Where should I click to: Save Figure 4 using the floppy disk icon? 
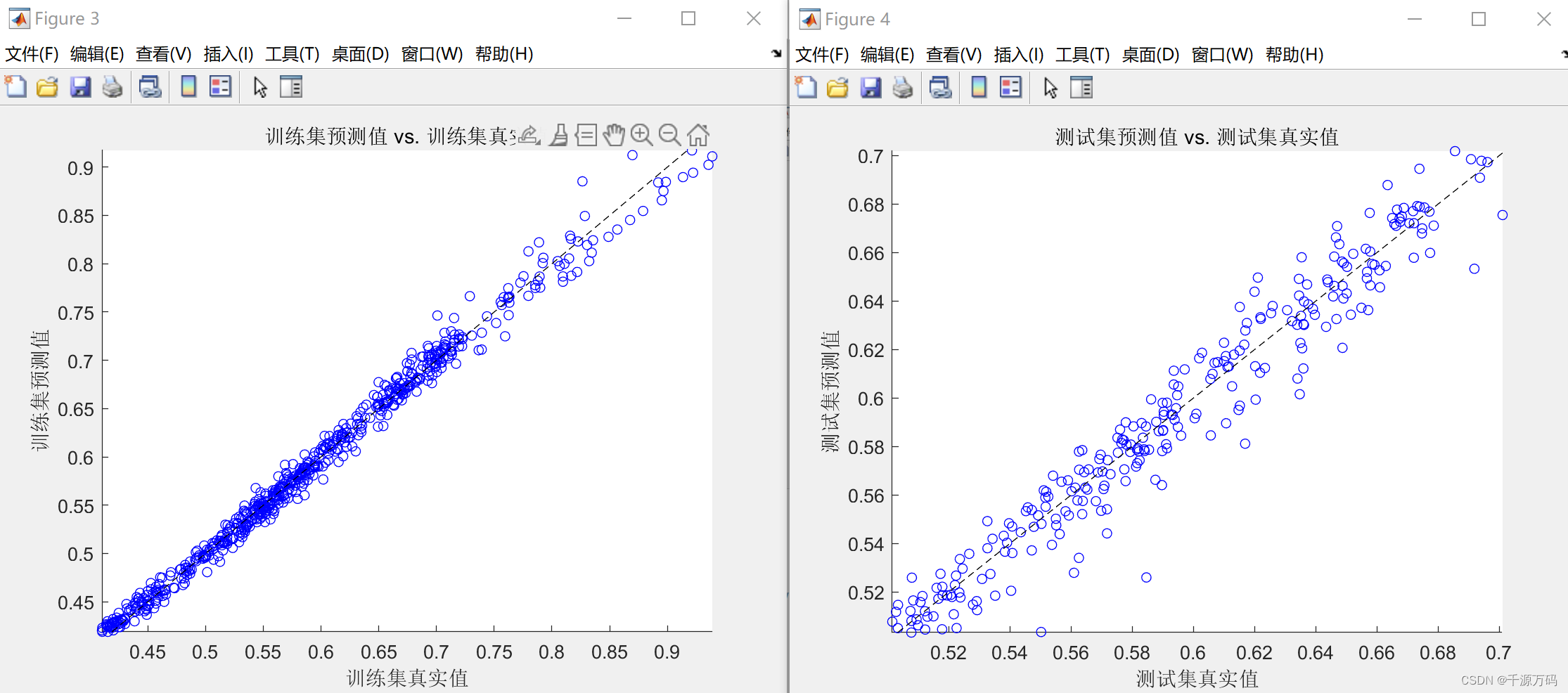pyautogui.click(x=870, y=86)
